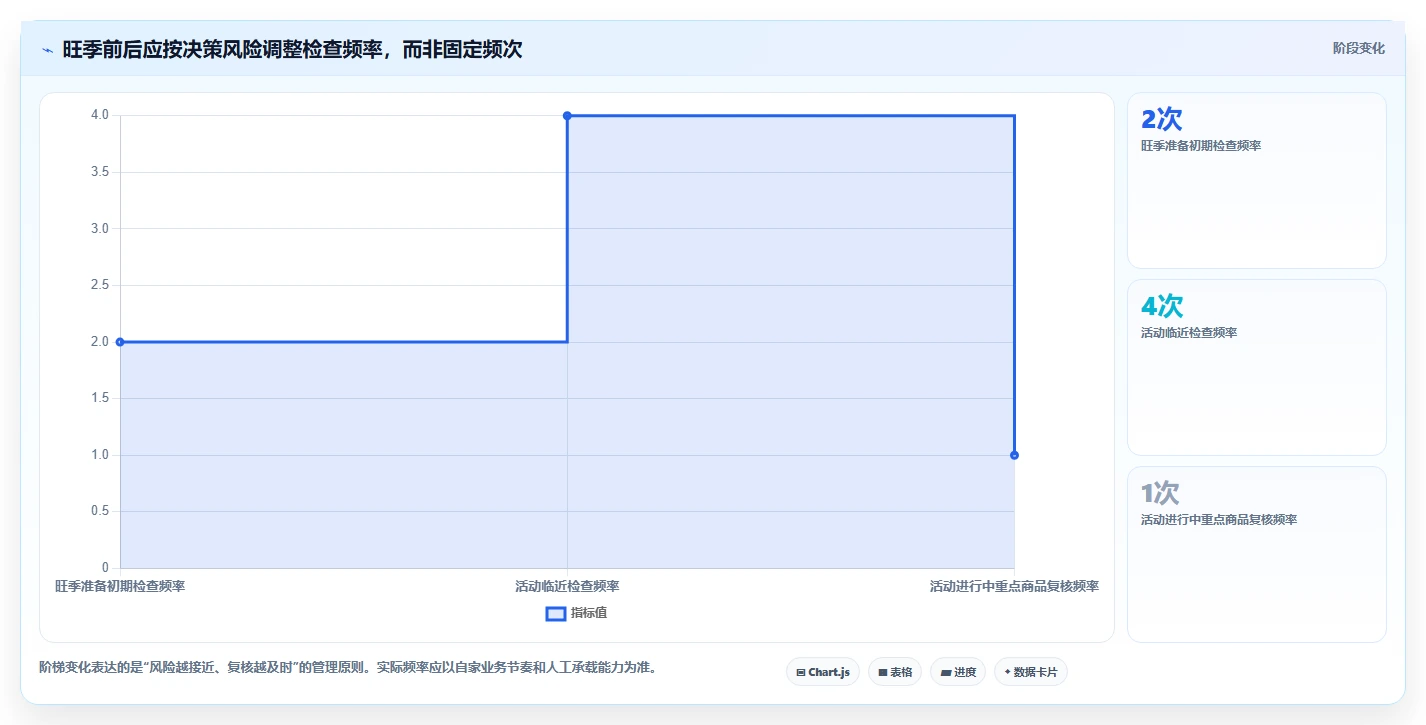Click x-axis label 活动临近检查频率
The image size is (1426, 725).
tap(567, 586)
